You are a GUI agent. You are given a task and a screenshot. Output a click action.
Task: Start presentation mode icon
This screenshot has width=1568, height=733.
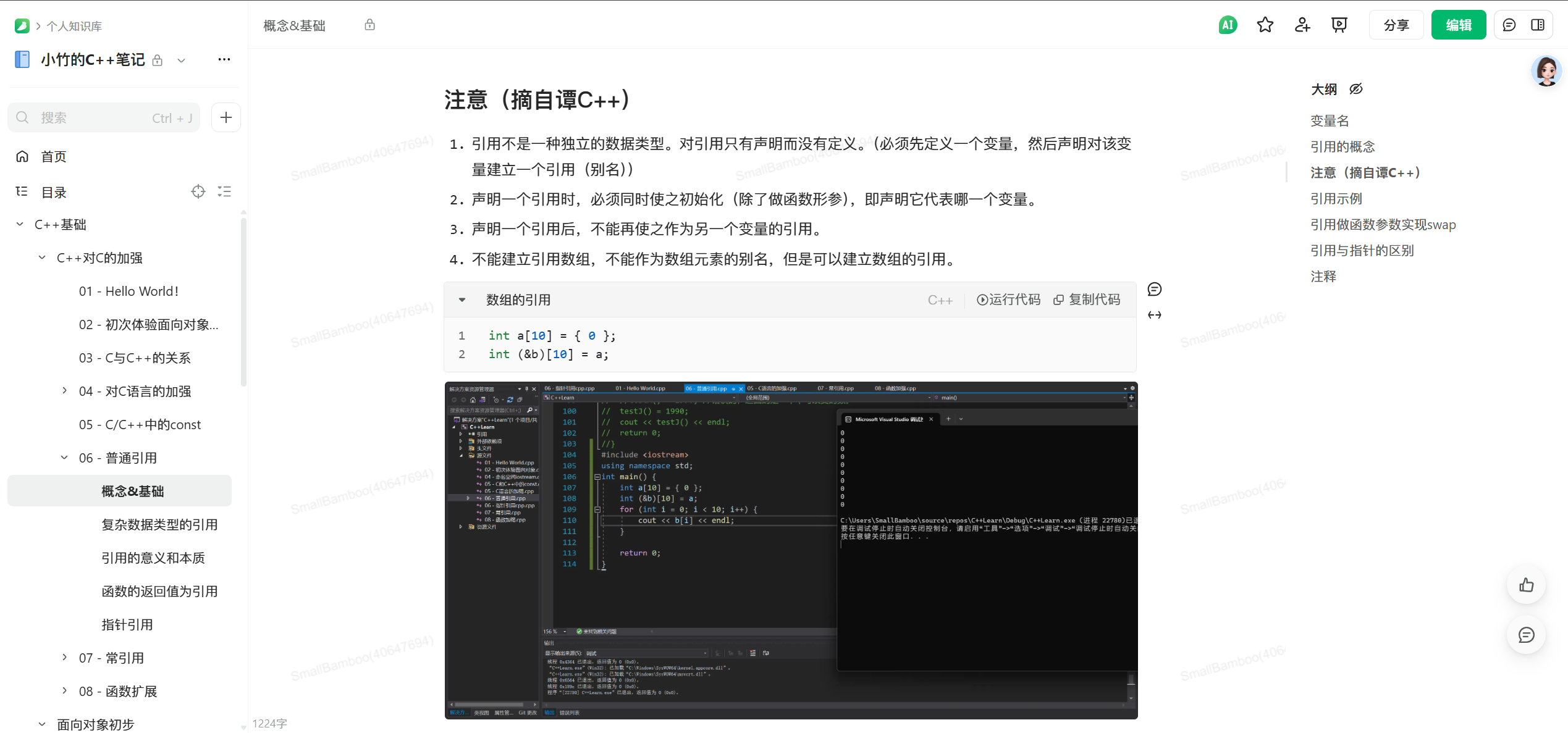pyautogui.click(x=1339, y=25)
